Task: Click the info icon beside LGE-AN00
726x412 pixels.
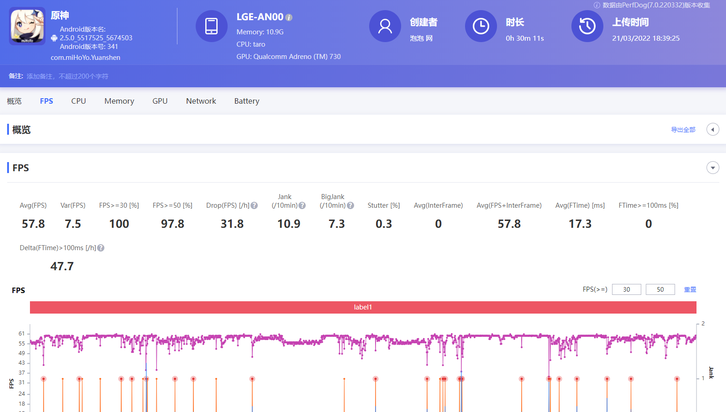Action: (x=289, y=18)
